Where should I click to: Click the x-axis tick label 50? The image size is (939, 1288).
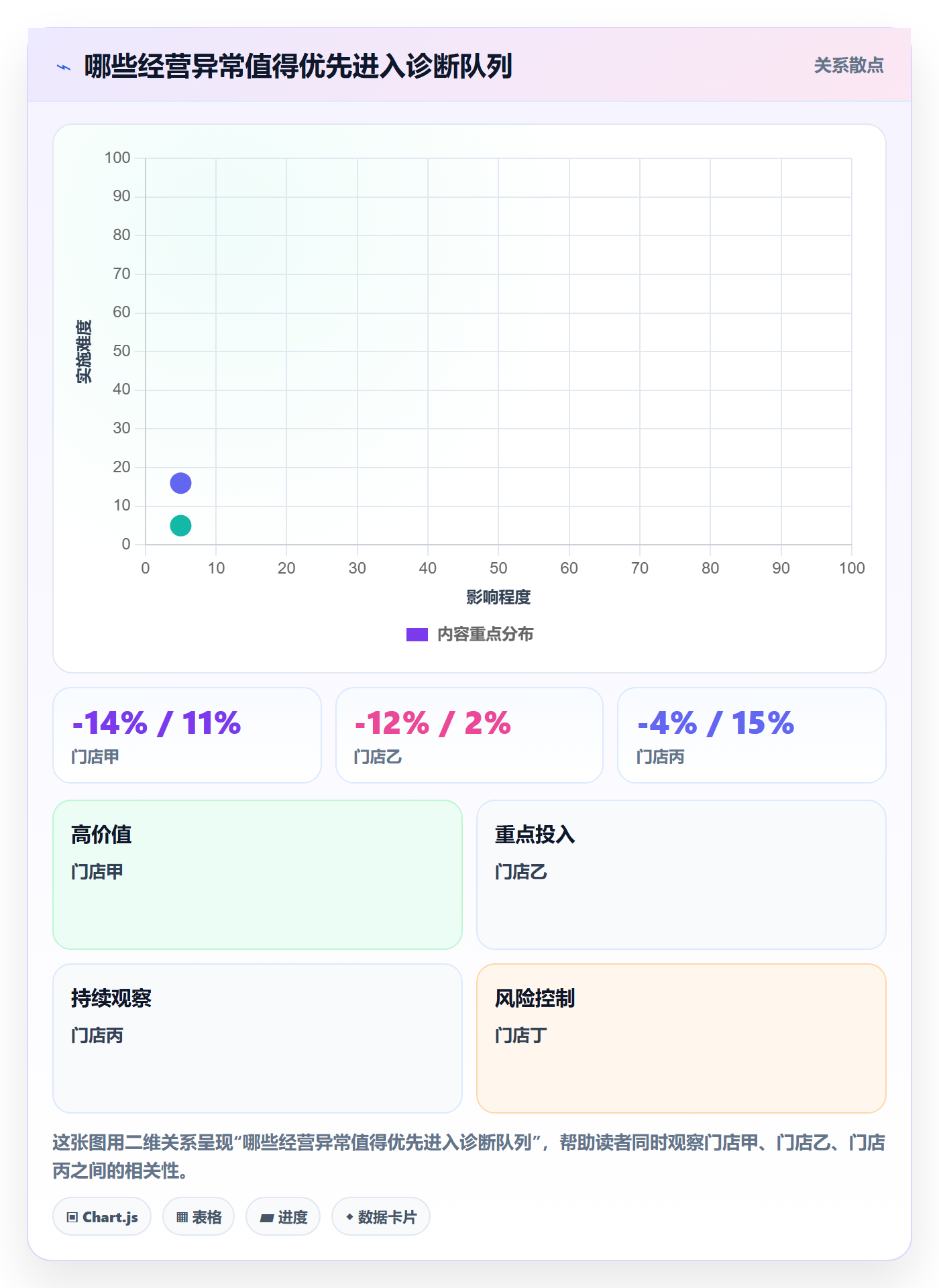point(498,568)
